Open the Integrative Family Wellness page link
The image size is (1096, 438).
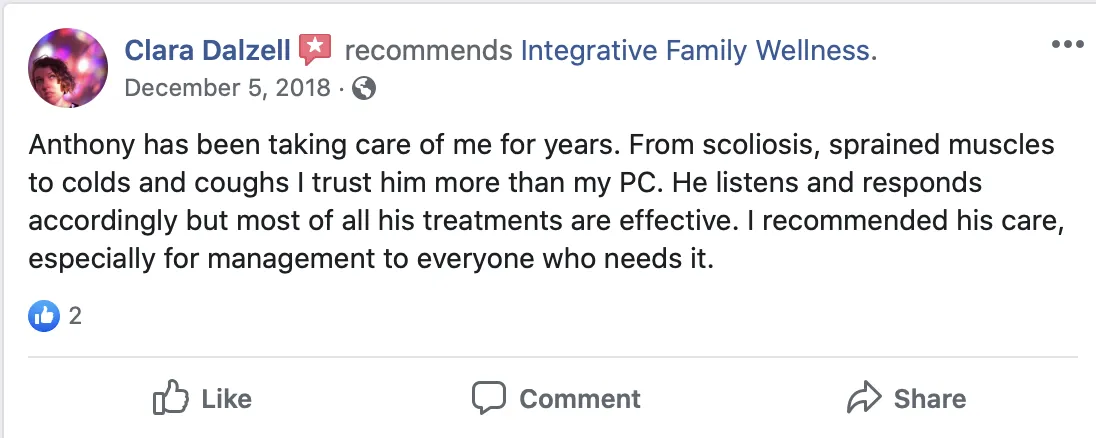698,49
